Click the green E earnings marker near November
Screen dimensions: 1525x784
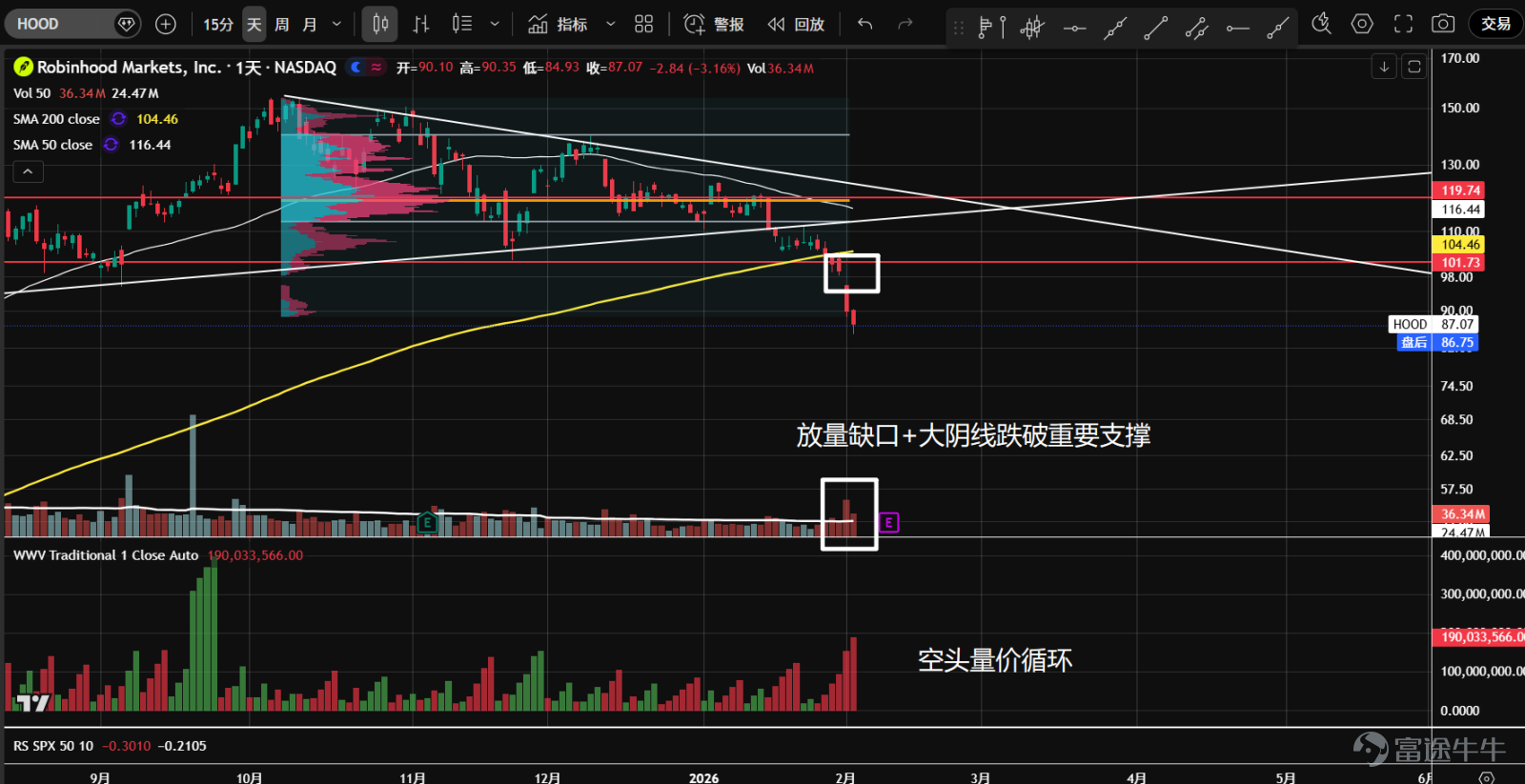(x=427, y=522)
